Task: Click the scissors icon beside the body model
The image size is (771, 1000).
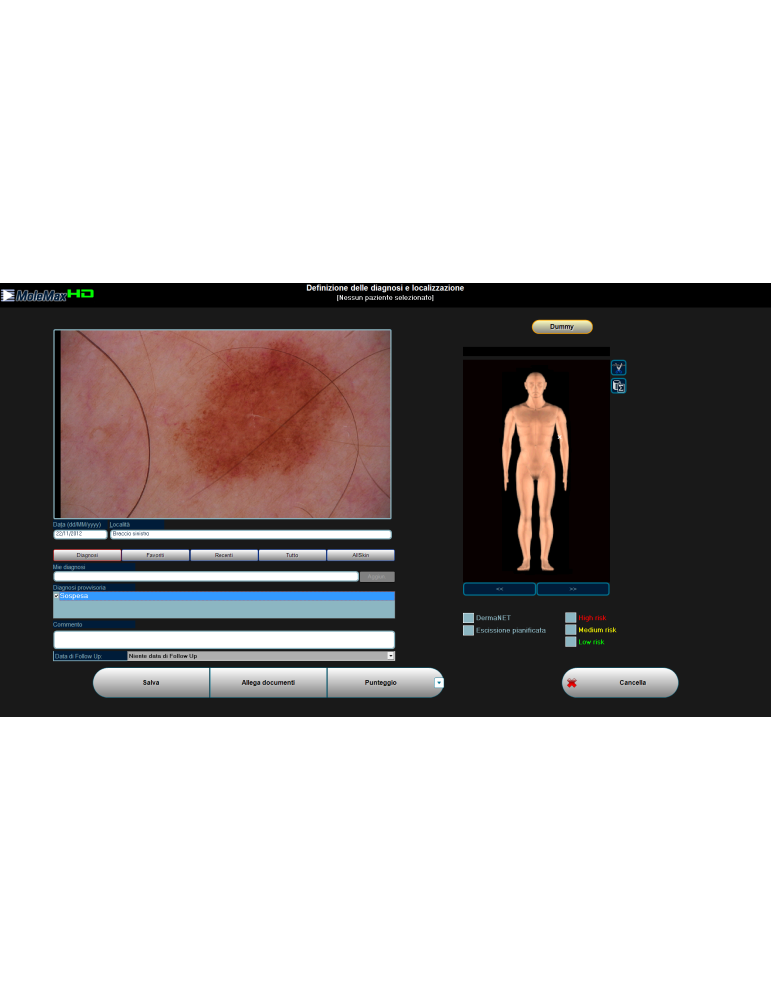Action: pyautogui.click(x=618, y=368)
